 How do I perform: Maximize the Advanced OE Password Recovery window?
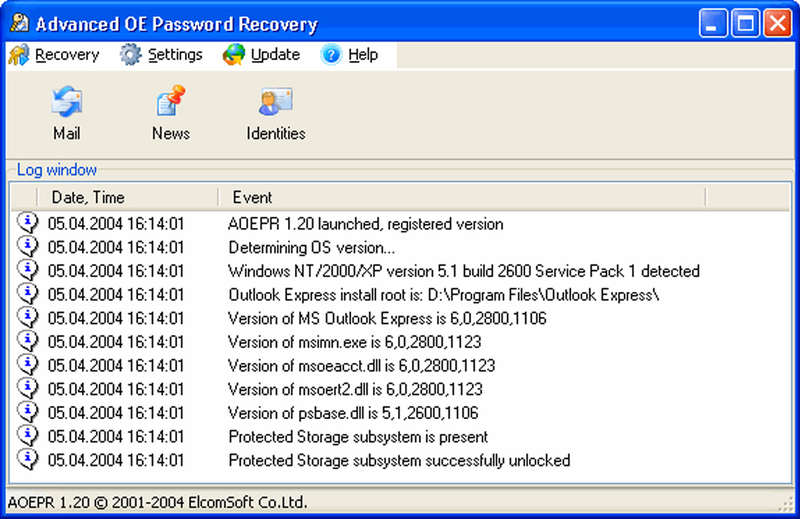coord(745,23)
